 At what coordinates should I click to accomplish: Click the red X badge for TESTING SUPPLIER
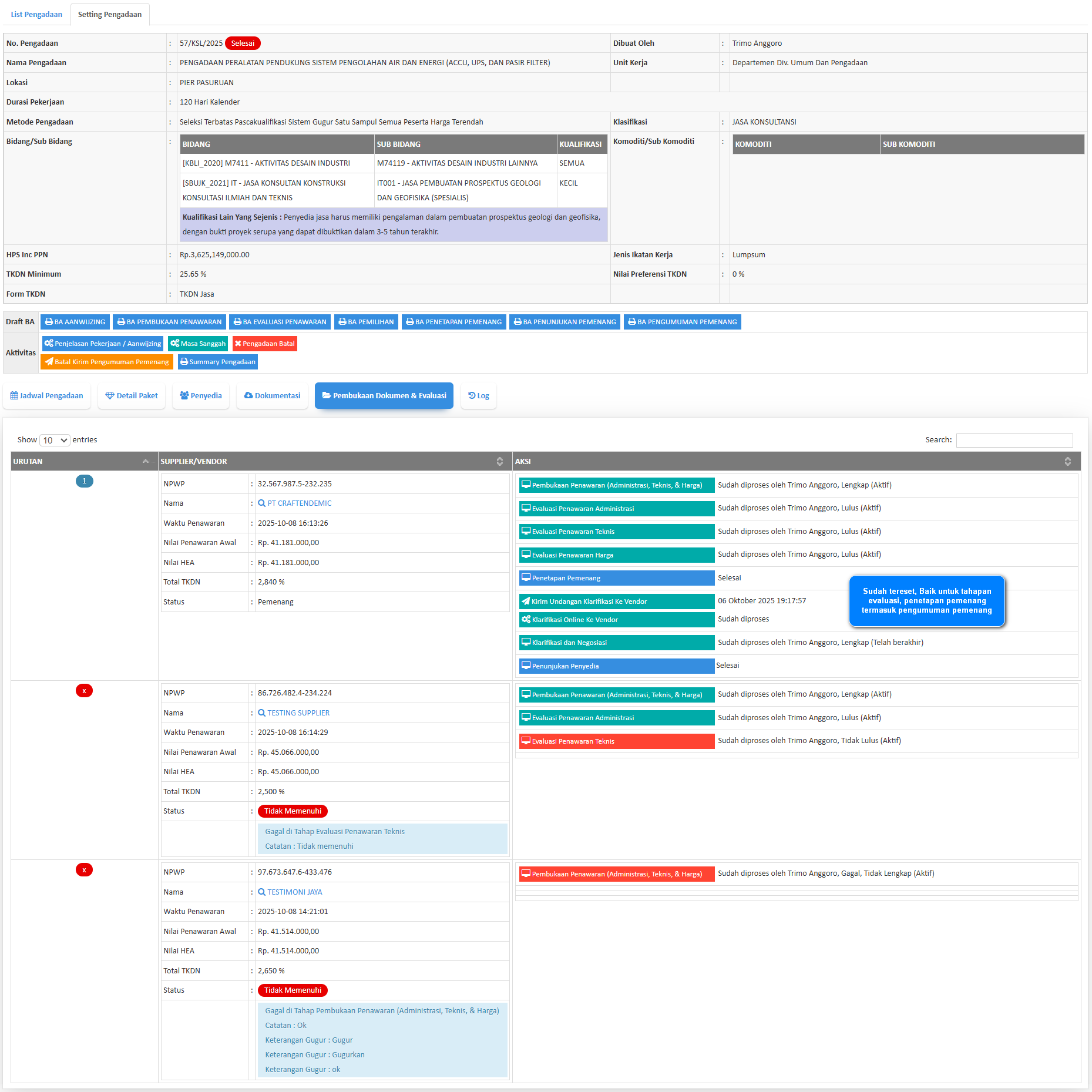(x=84, y=691)
